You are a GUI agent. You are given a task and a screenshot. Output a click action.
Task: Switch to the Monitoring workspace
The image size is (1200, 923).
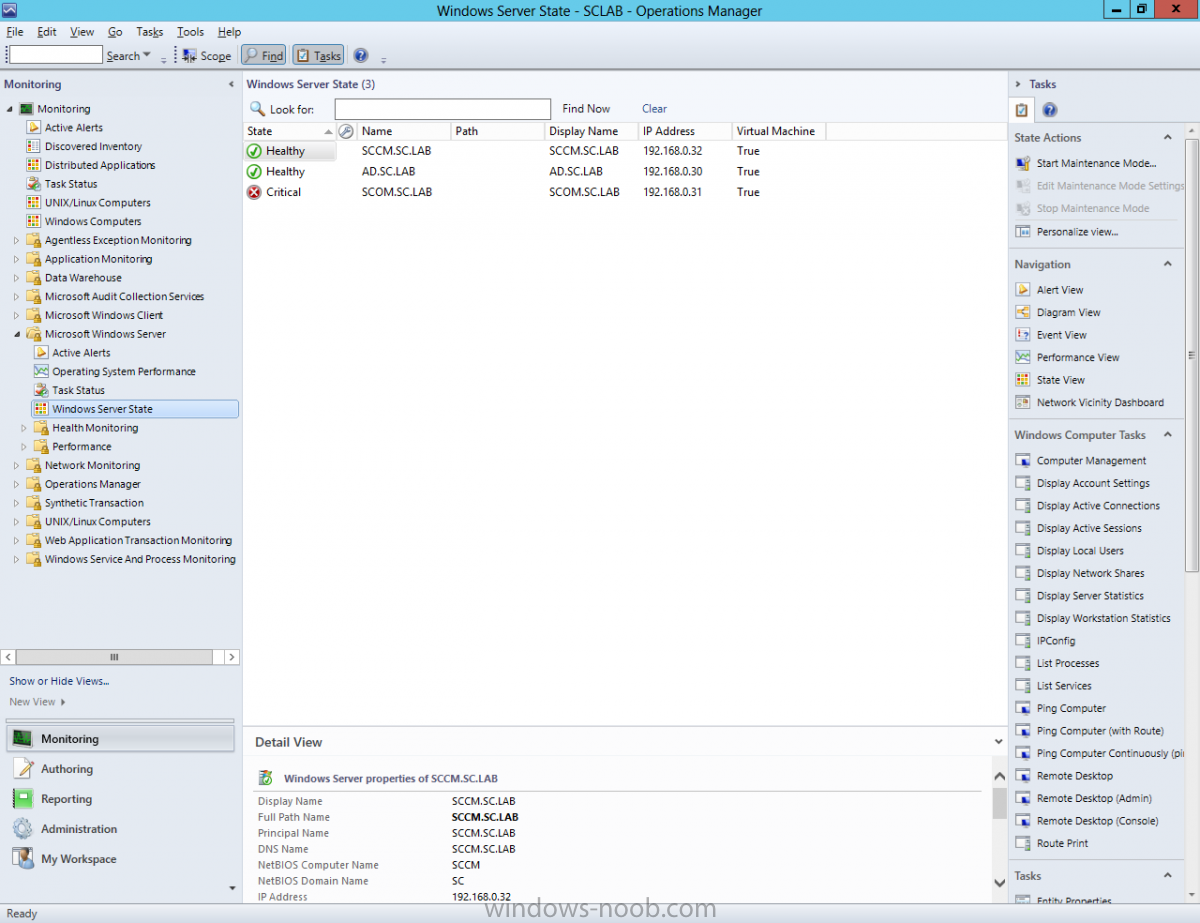(x=121, y=739)
